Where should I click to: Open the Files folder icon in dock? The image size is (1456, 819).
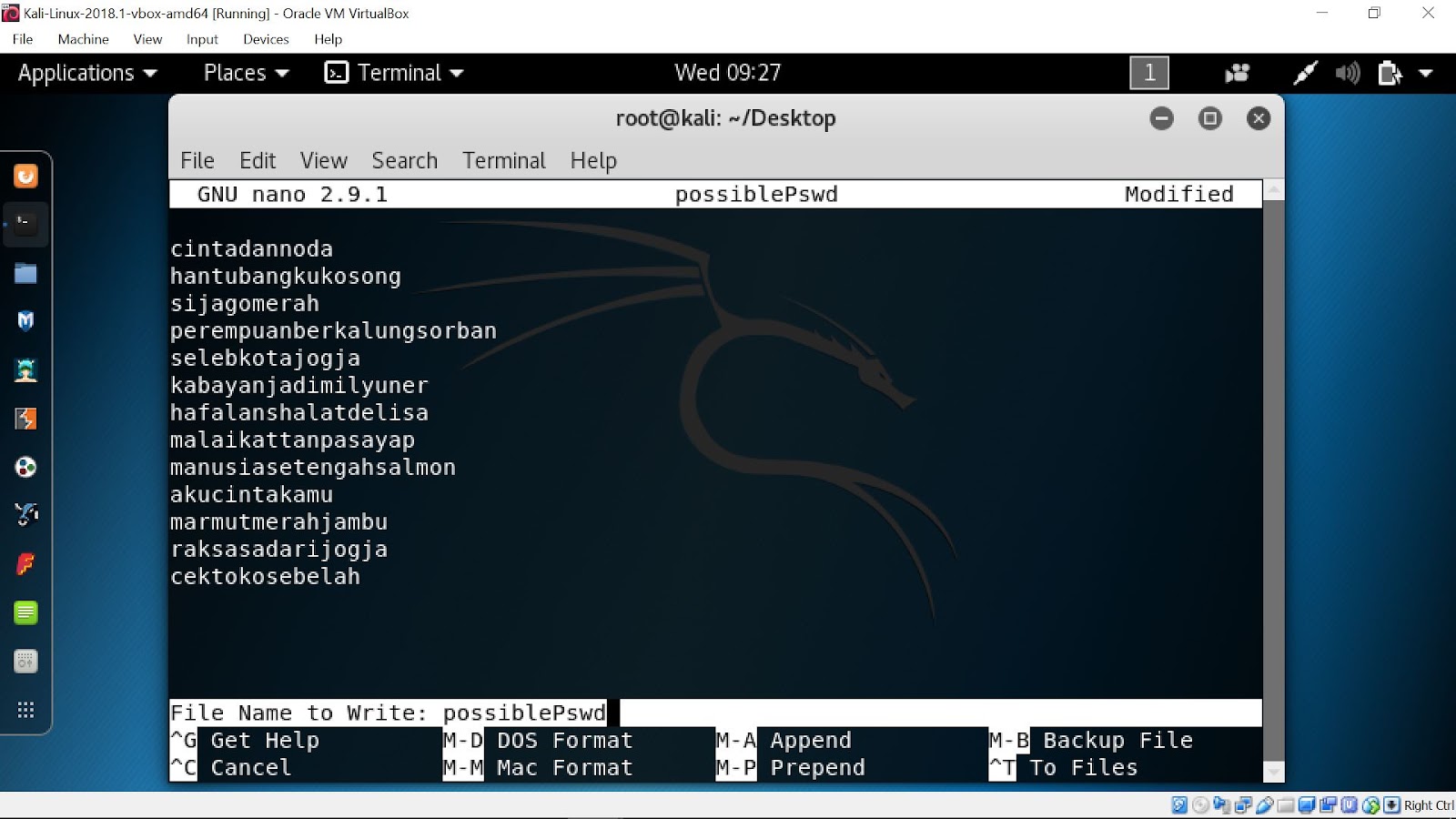point(25,273)
